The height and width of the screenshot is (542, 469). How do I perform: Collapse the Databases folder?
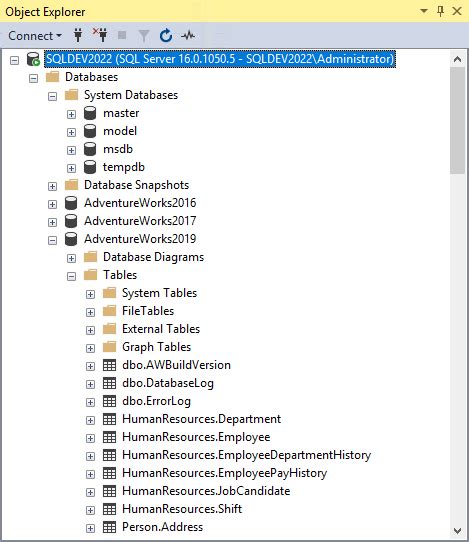(x=34, y=78)
